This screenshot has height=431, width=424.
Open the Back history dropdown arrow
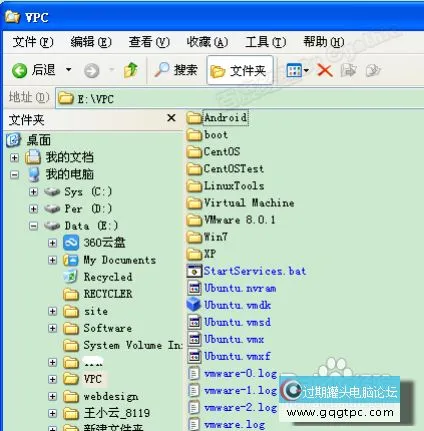coord(68,70)
